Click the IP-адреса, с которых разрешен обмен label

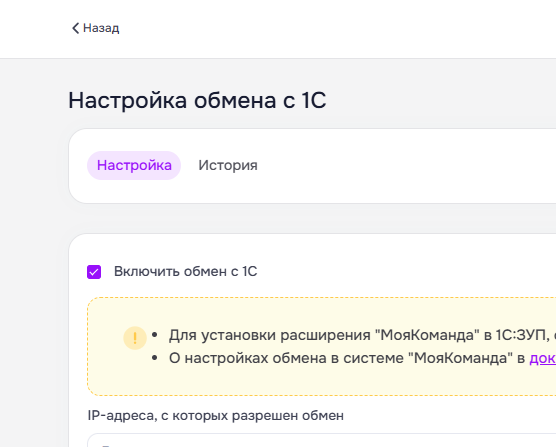point(216,415)
